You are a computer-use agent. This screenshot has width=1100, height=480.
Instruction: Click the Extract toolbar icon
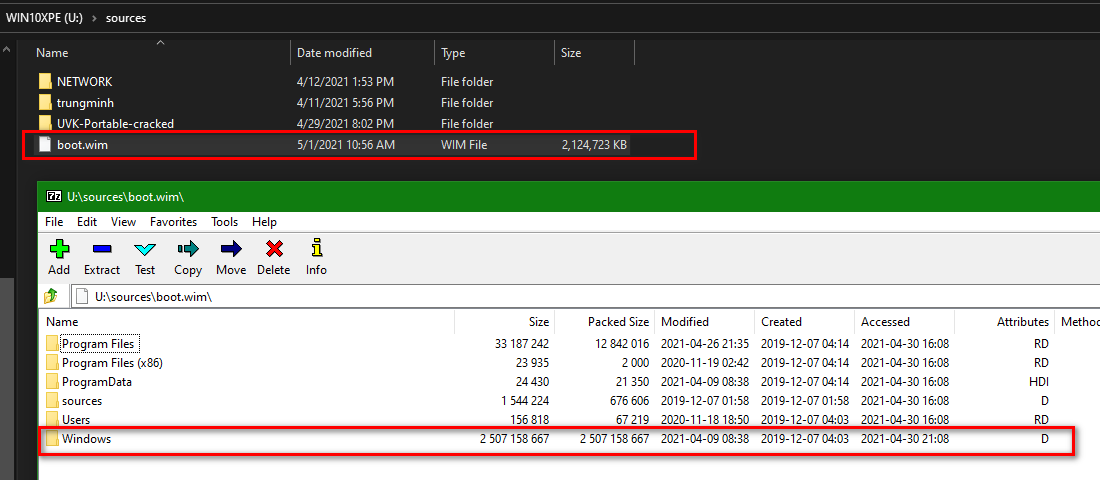point(102,249)
